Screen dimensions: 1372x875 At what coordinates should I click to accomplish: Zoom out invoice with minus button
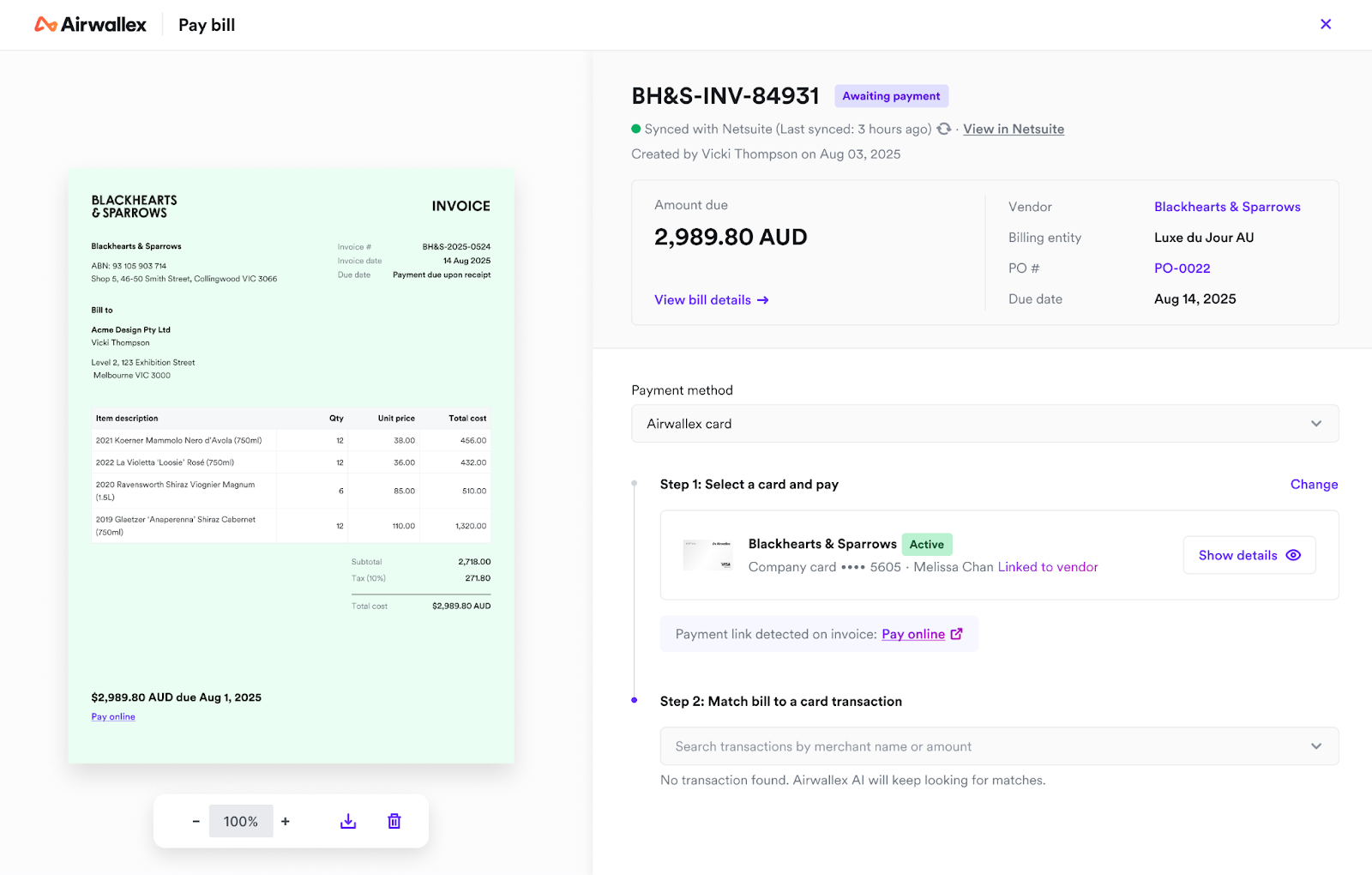pyautogui.click(x=196, y=821)
